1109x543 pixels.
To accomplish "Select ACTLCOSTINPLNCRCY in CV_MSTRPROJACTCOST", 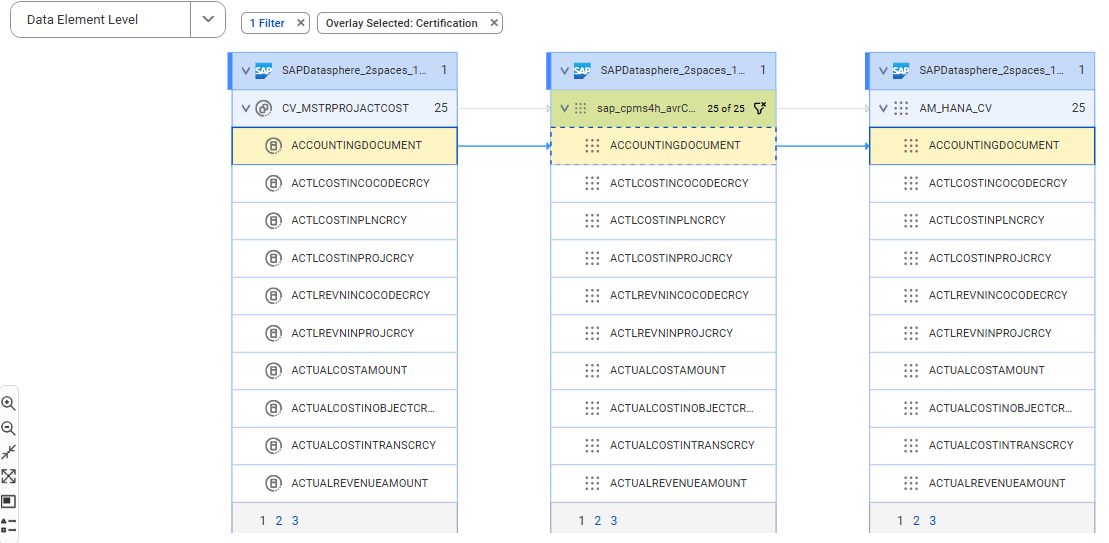I will pyautogui.click(x=344, y=221).
